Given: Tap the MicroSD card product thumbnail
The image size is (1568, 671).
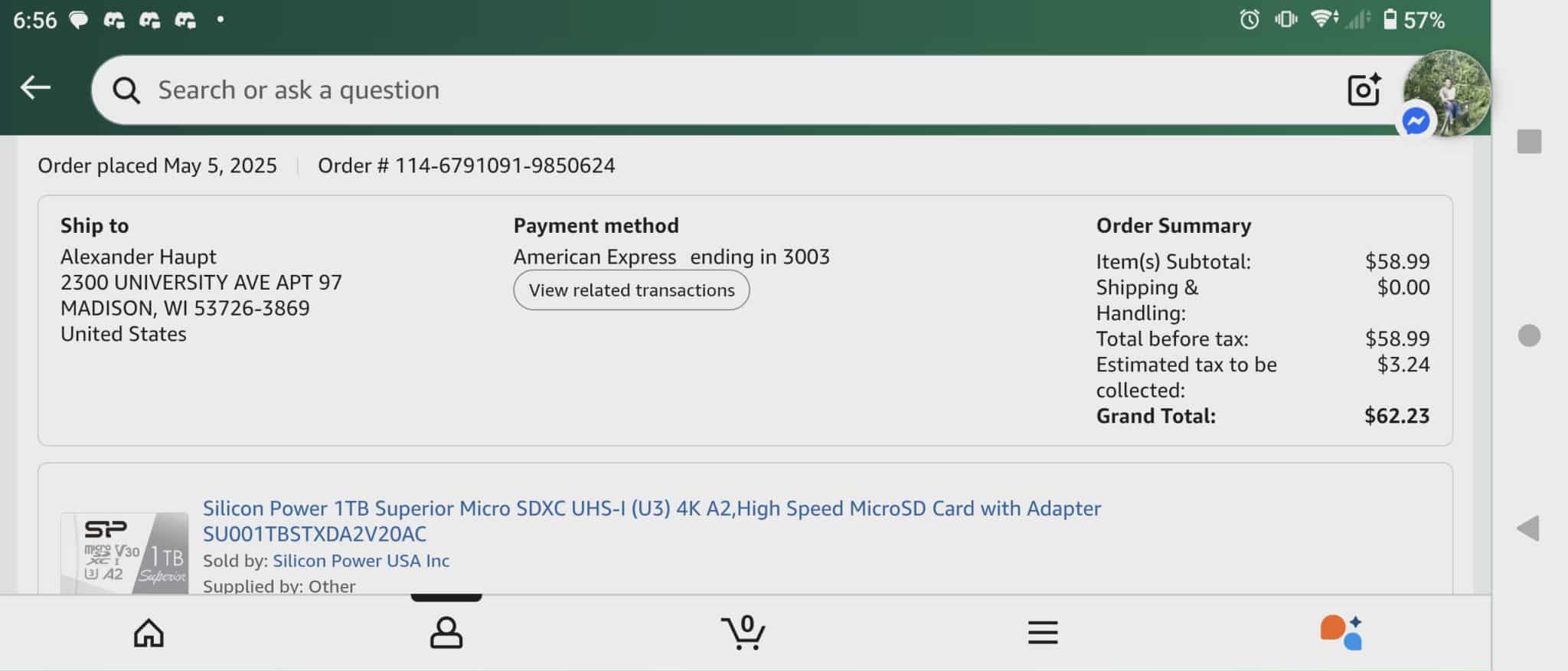Looking at the screenshot, I should (x=125, y=553).
